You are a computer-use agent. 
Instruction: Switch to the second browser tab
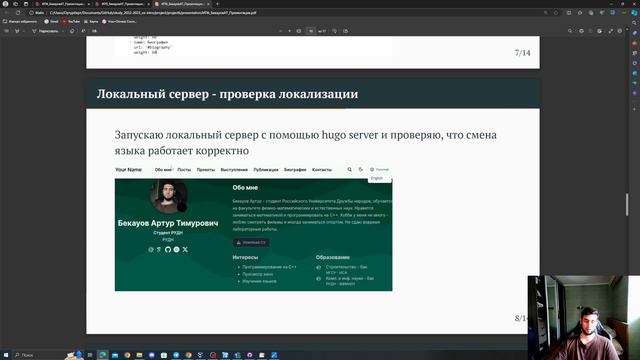(x=122, y=4)
